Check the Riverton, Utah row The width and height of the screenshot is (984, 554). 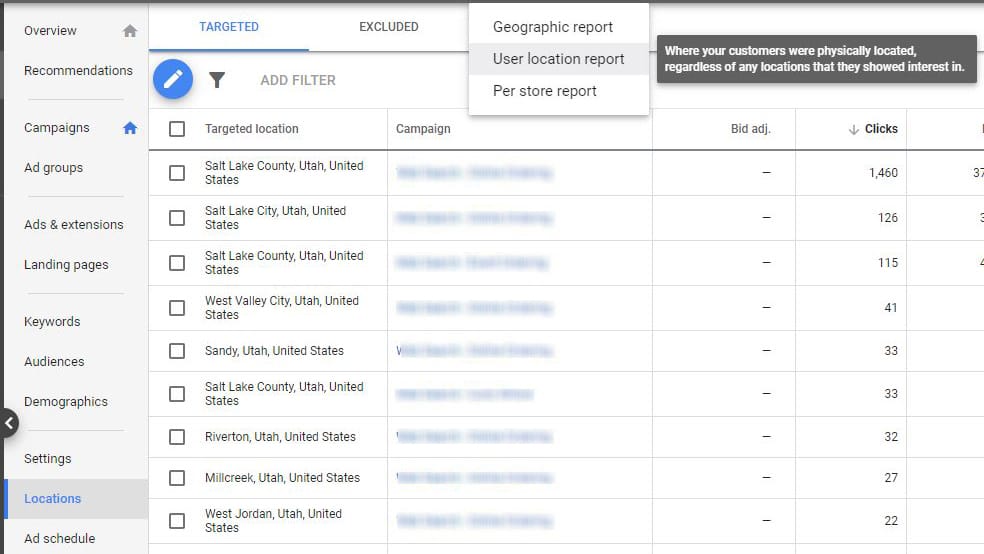point(177,437)
